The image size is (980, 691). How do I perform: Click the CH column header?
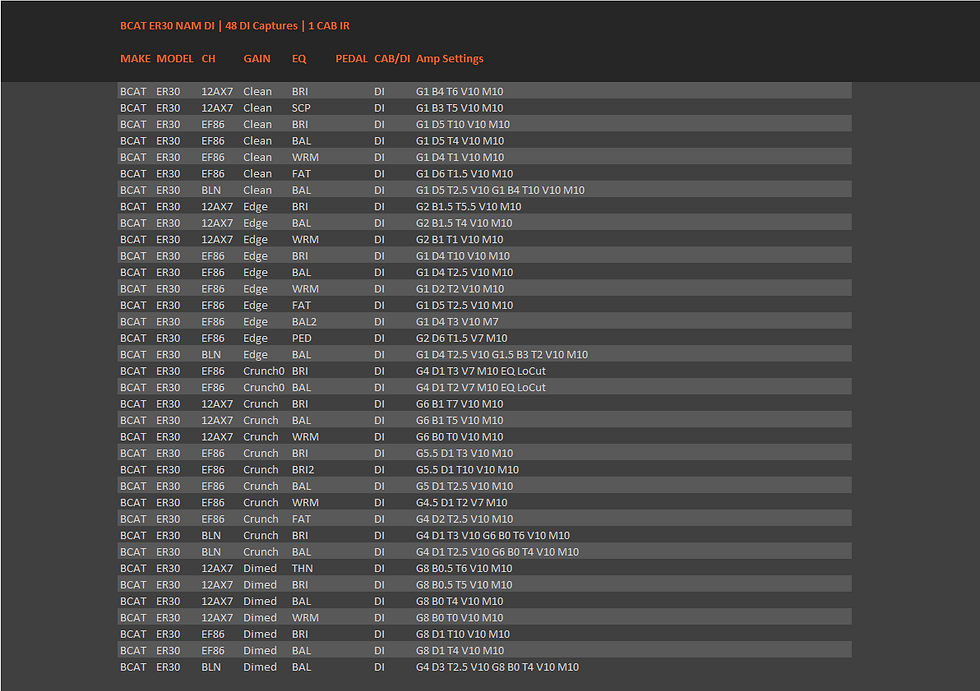coord(208,59)
